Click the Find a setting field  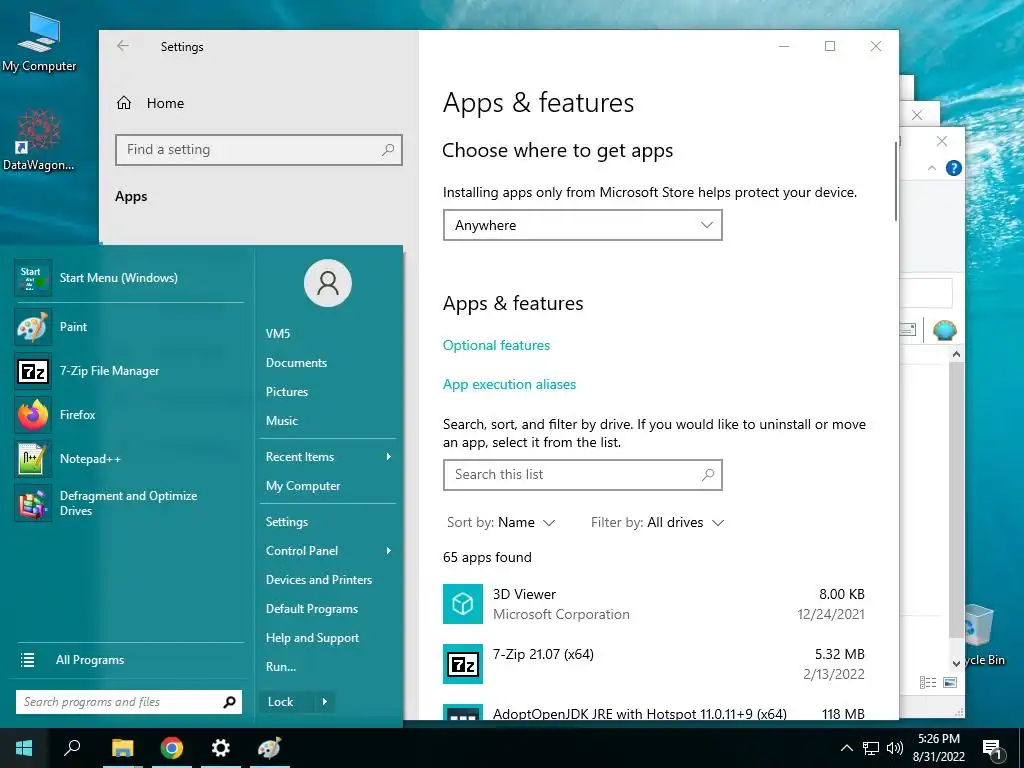[x=259, y=150]
